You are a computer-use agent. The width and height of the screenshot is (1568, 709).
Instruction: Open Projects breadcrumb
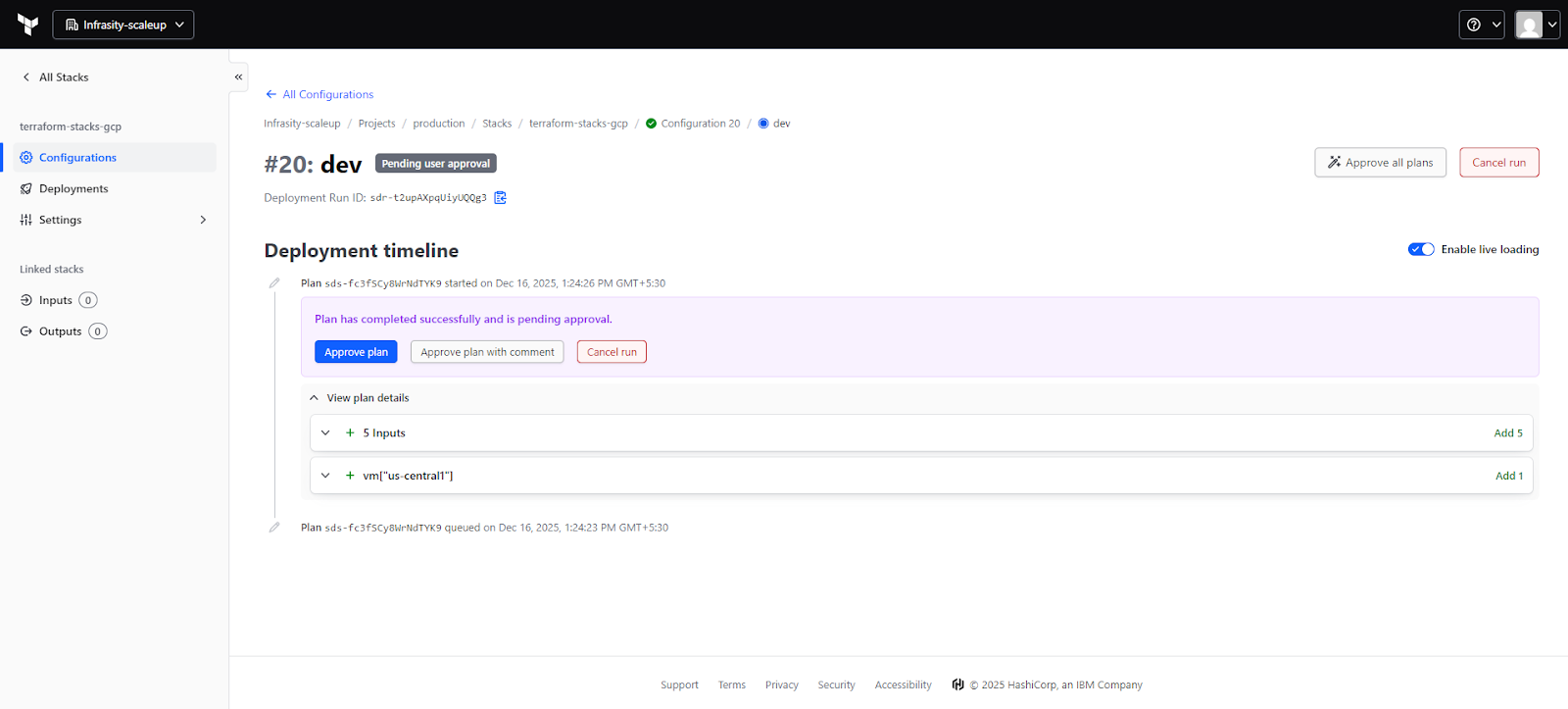376,124
